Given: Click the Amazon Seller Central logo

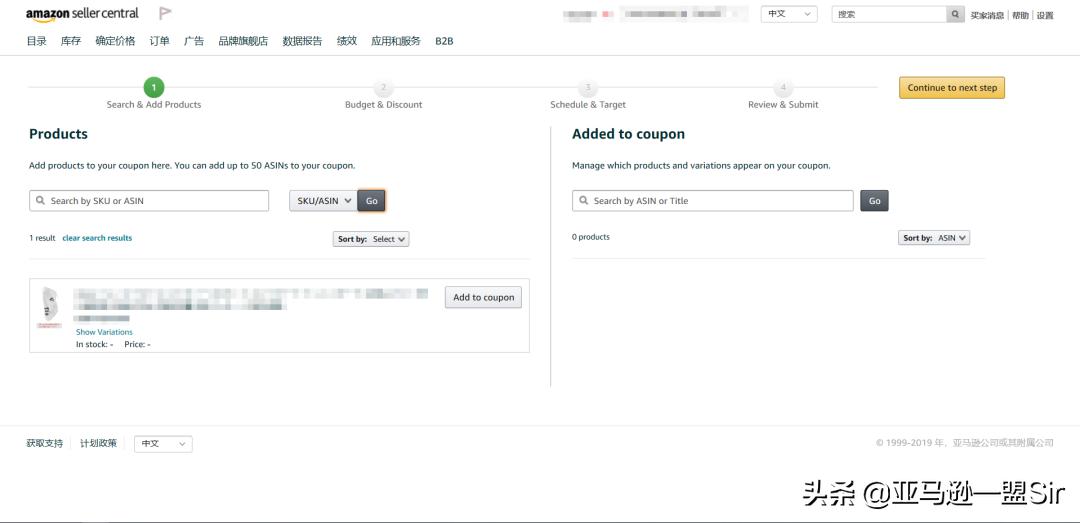Looking at the screenshot, I should 82,14.
